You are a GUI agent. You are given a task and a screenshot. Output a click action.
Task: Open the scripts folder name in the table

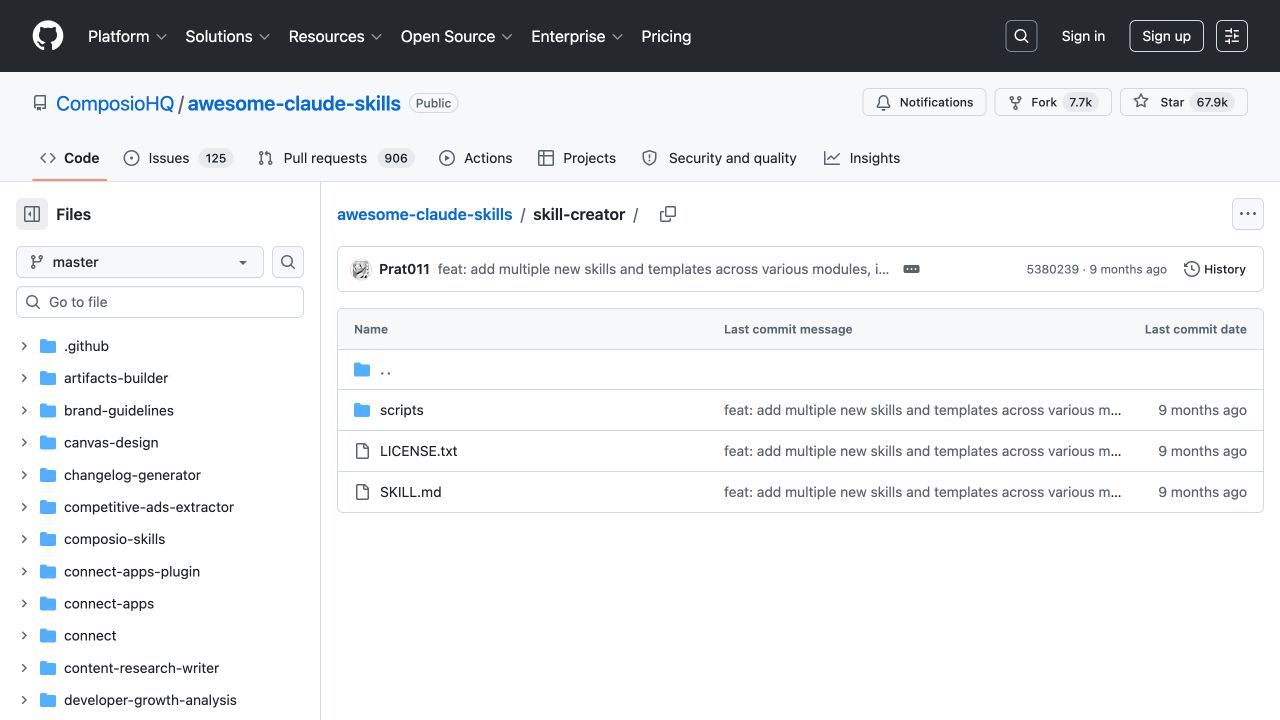click(x=402, y=410)
